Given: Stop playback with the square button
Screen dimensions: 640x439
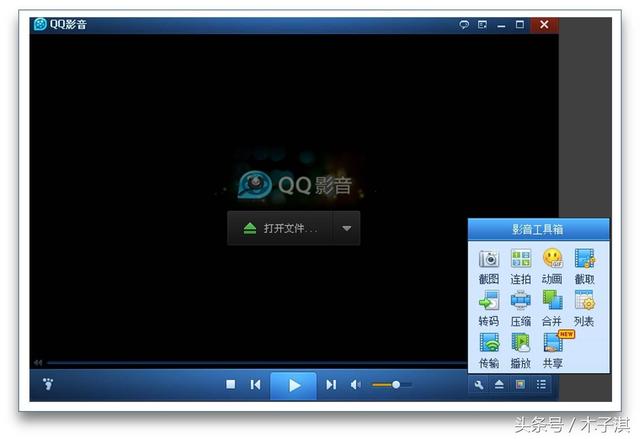Looking at the screenshot, I should [x=231, y=384].
